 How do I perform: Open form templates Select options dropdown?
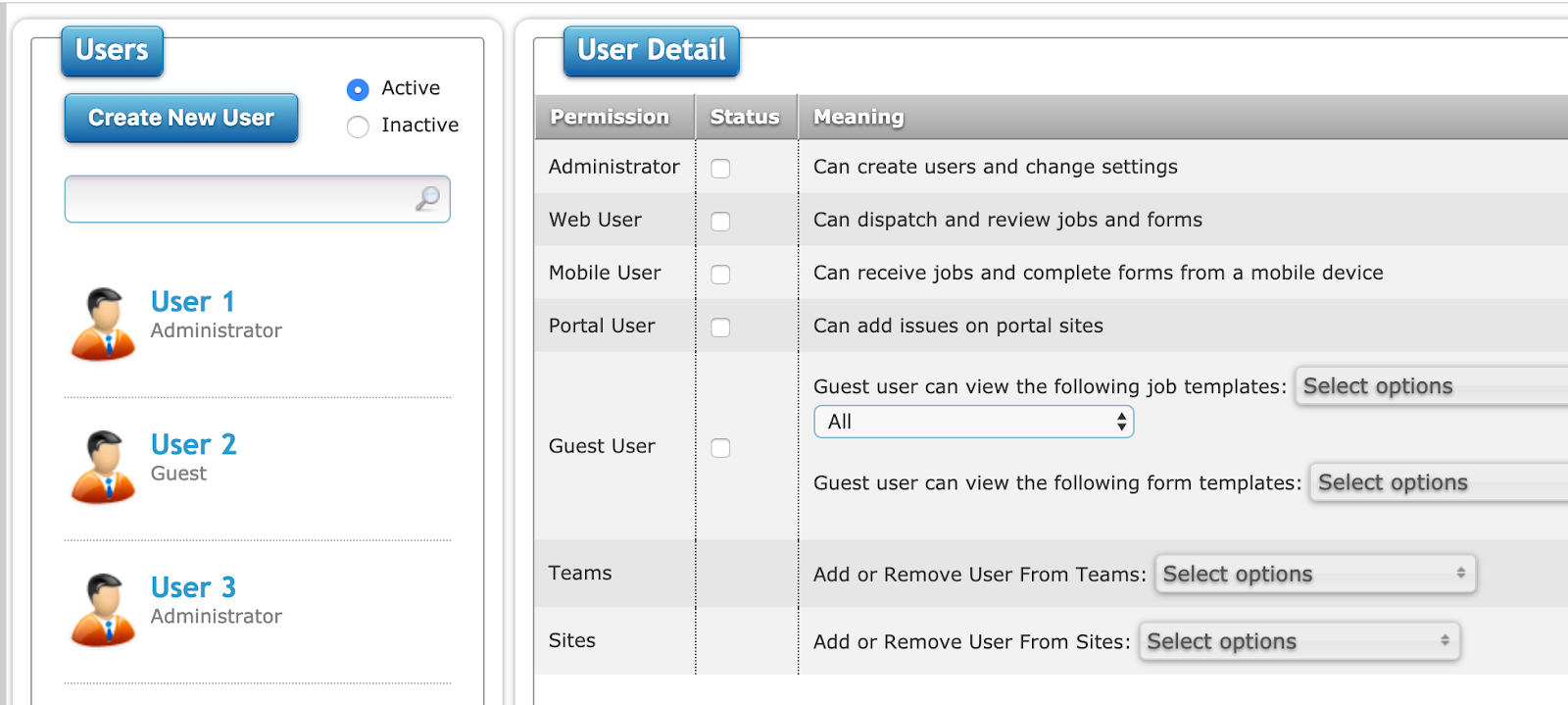pyautogui.click(x=1439, y=482)
